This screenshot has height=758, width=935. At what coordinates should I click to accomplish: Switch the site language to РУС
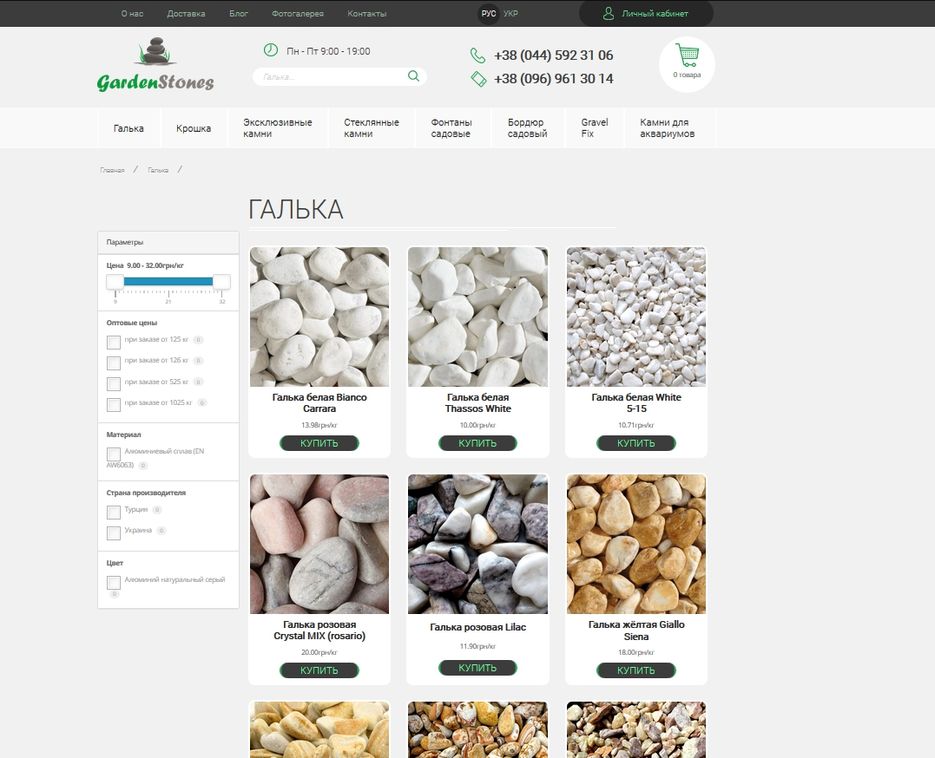tap(488, 14)
